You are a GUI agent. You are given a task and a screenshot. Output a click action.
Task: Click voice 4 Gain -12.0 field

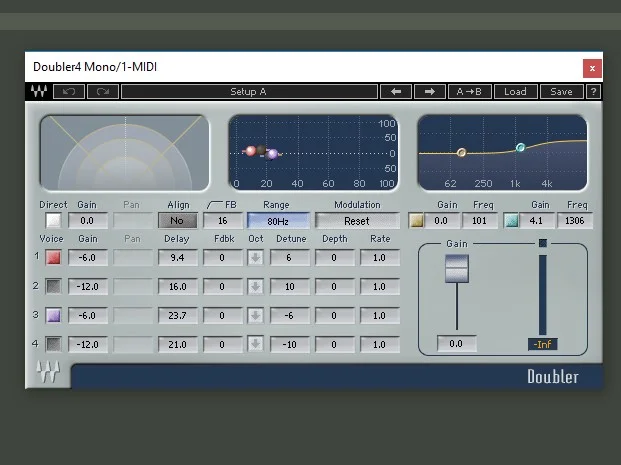pyautogui.click(x=88, y=344)
